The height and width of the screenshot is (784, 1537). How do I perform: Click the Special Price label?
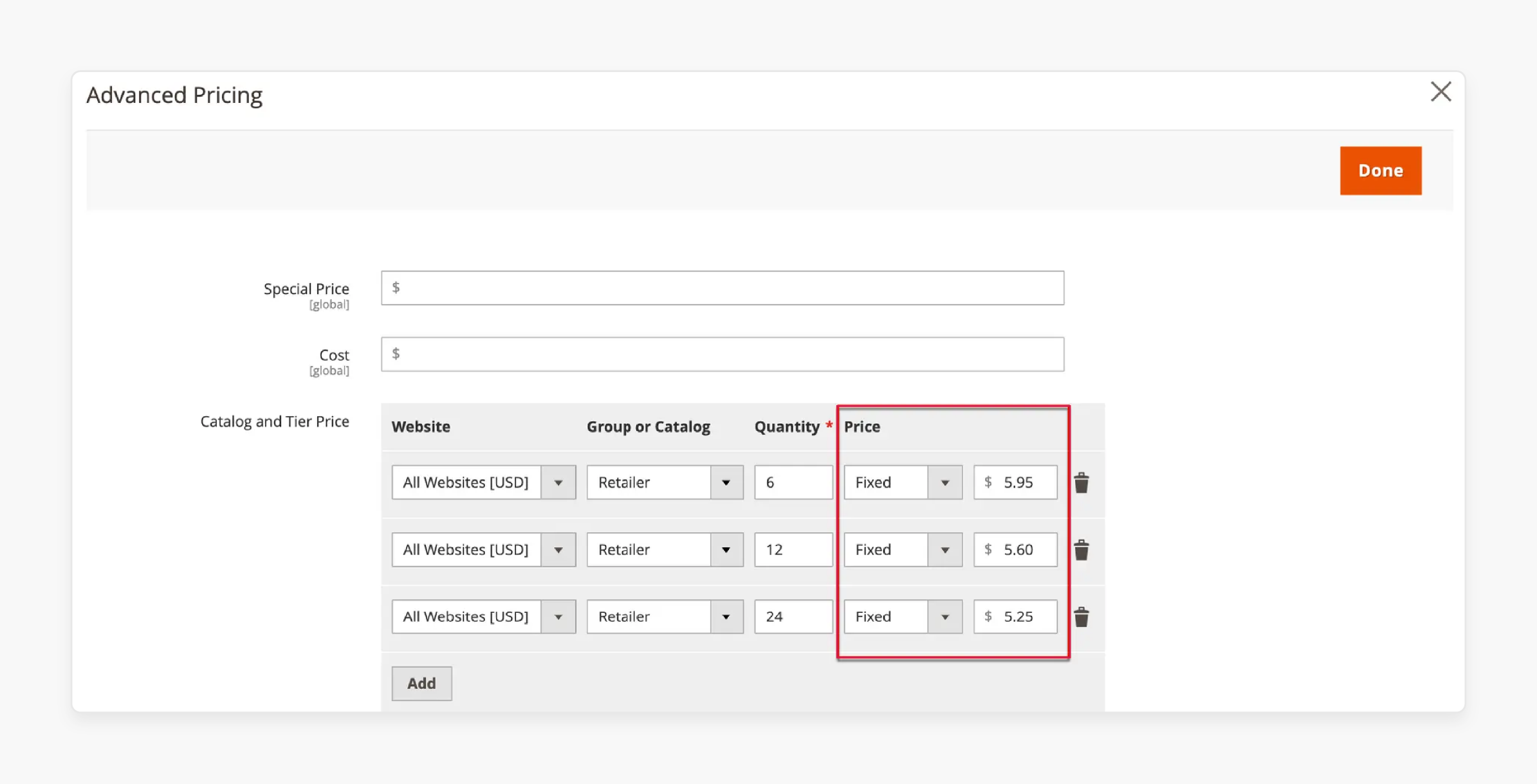(306, 289)
